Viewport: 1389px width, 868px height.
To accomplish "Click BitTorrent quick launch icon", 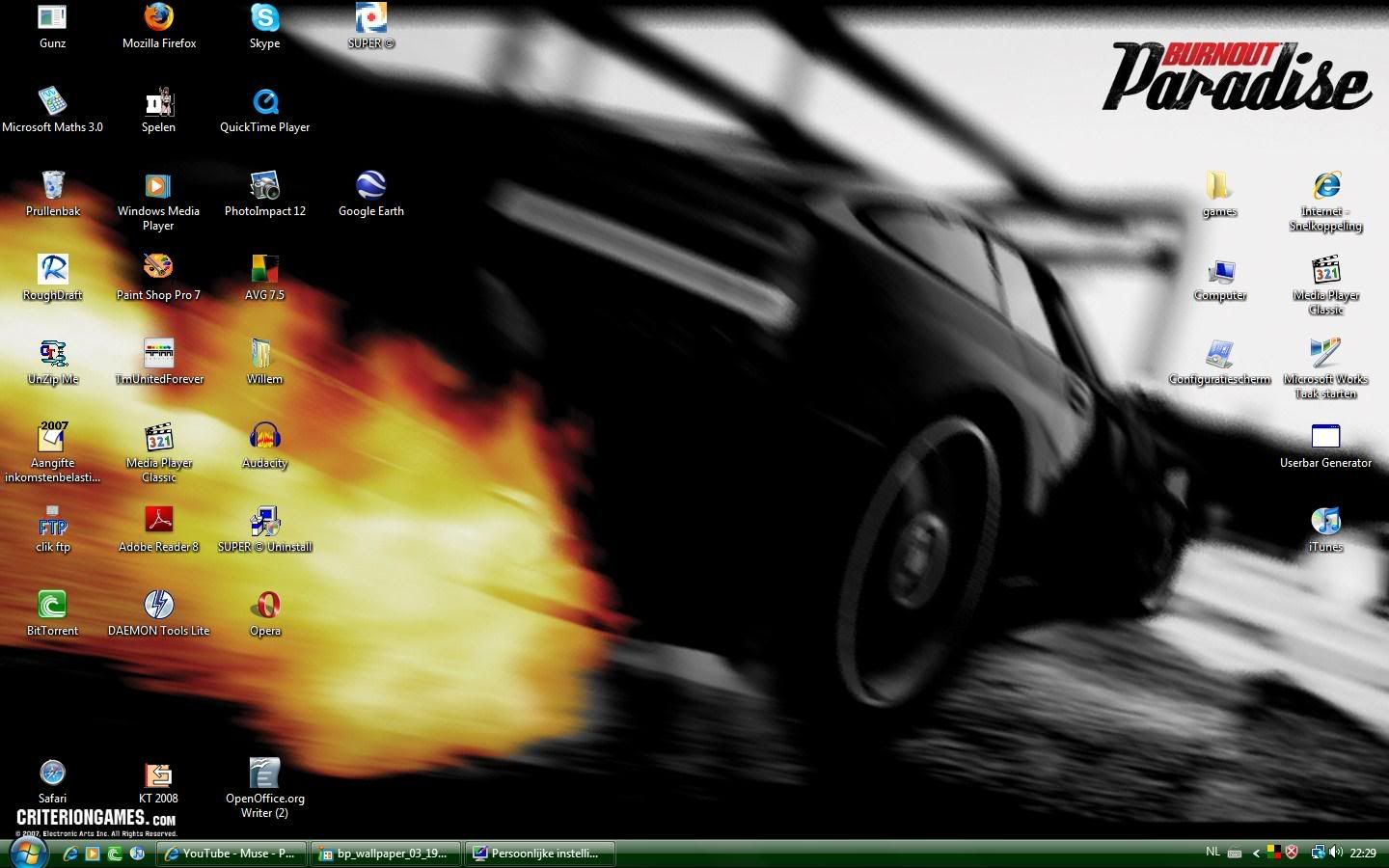I will (x=115, y=854).
